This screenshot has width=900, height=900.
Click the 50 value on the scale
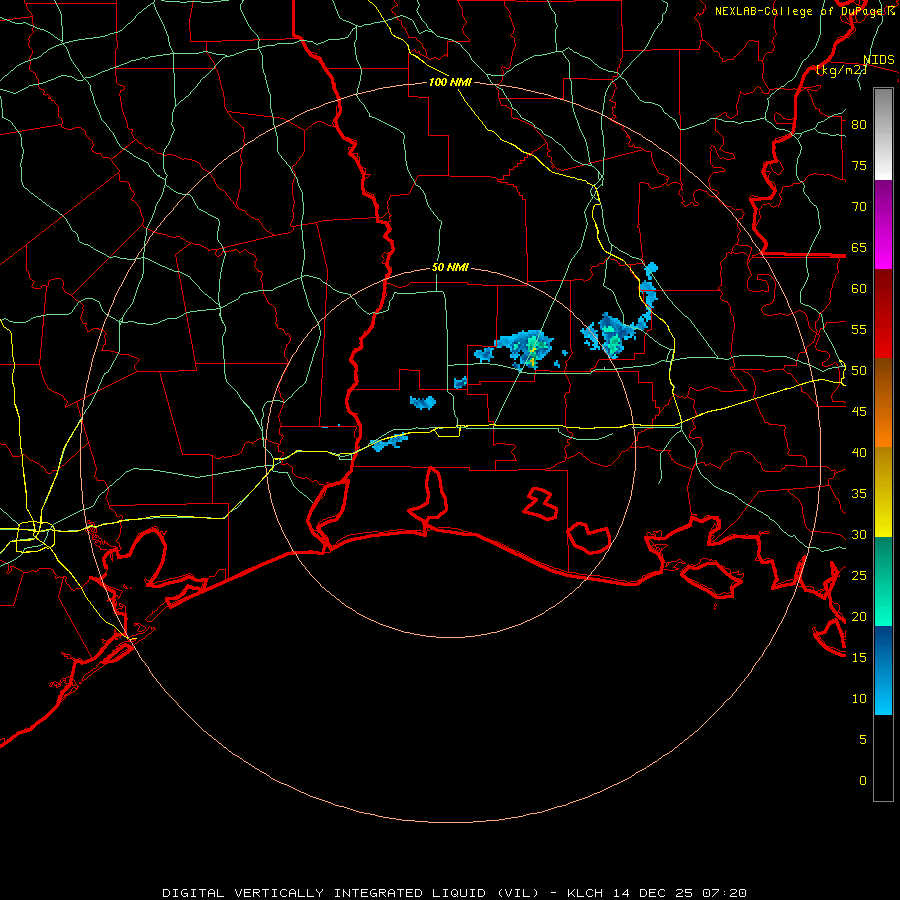pos(859,371)
